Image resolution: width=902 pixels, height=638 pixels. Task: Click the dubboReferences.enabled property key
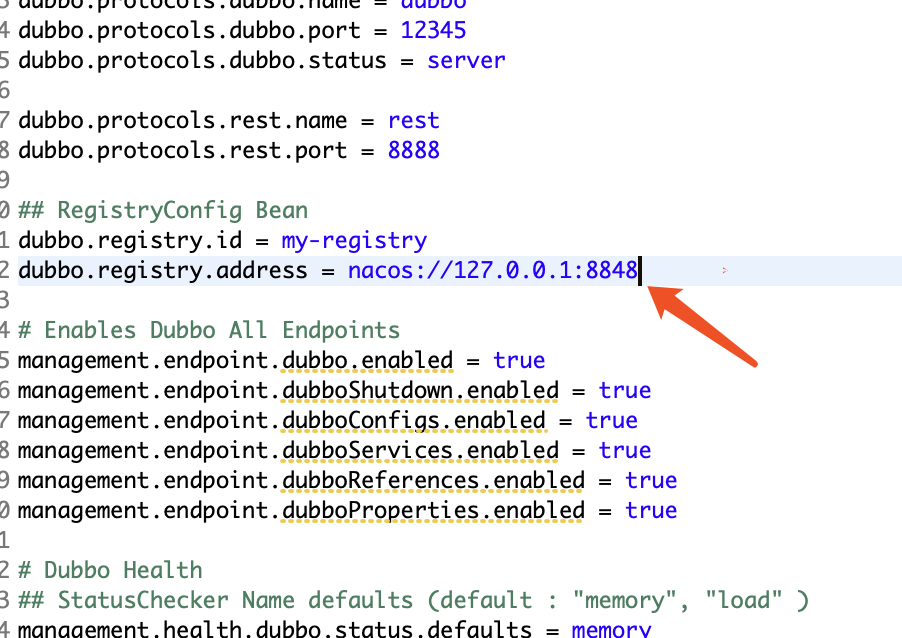pyautogui.click(x=301, y=480)
